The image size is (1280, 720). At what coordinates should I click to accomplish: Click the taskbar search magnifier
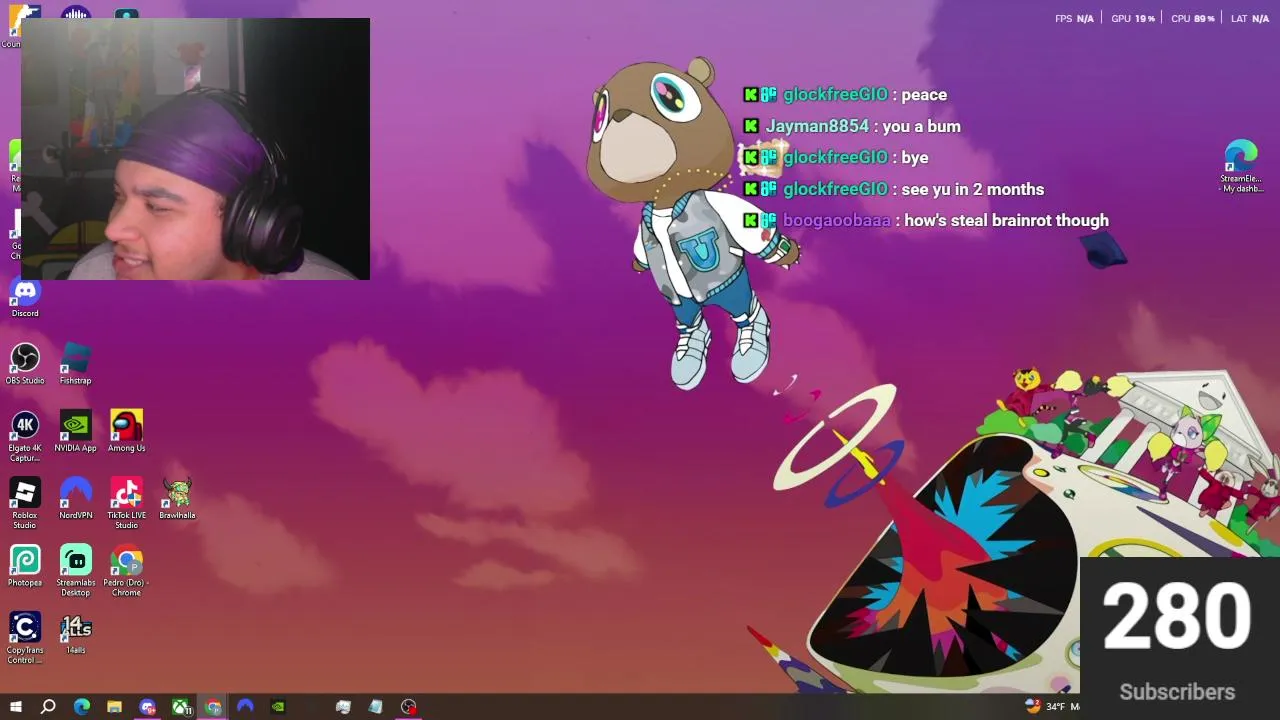click(x=48, y=707)
